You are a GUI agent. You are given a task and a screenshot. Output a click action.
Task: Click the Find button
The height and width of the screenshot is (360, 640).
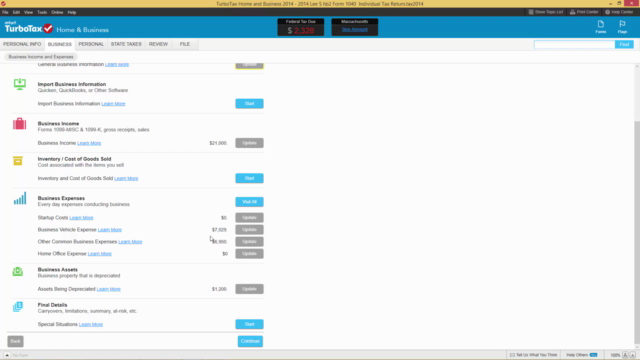pos(624,44)
